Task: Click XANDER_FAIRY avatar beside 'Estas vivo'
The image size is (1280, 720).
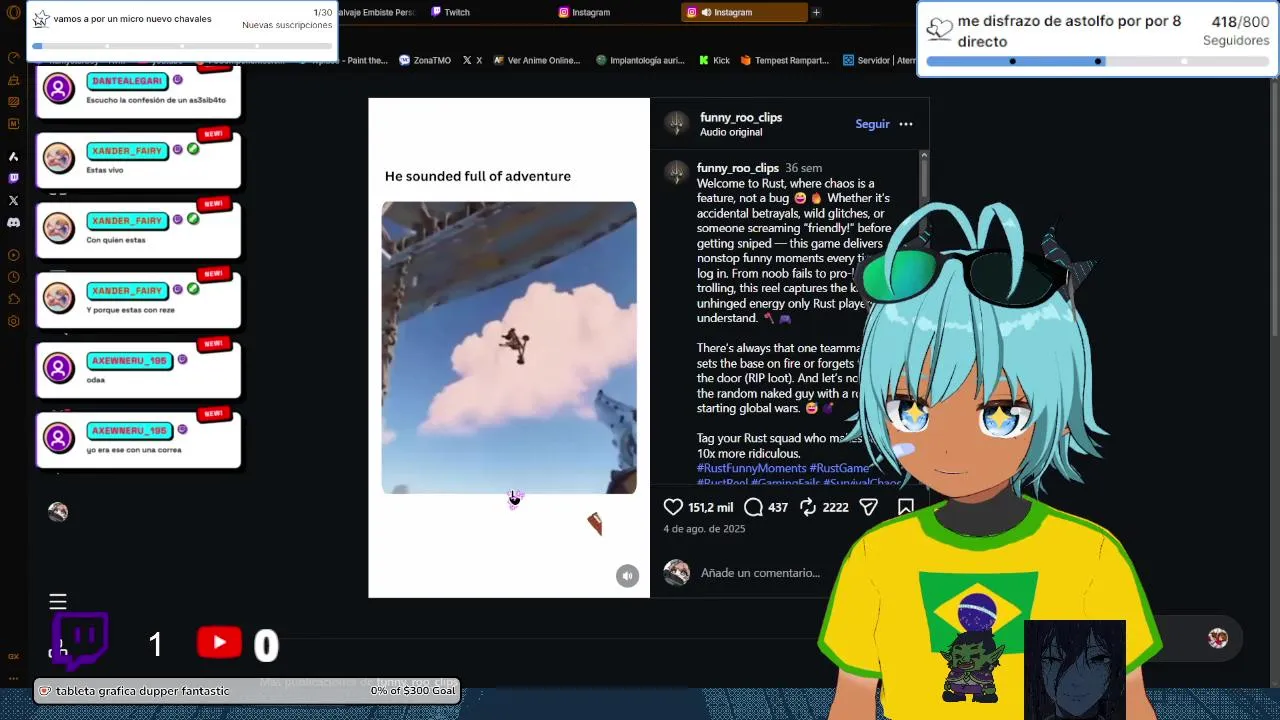Action: pyautogui.click(x=58, y=158)
